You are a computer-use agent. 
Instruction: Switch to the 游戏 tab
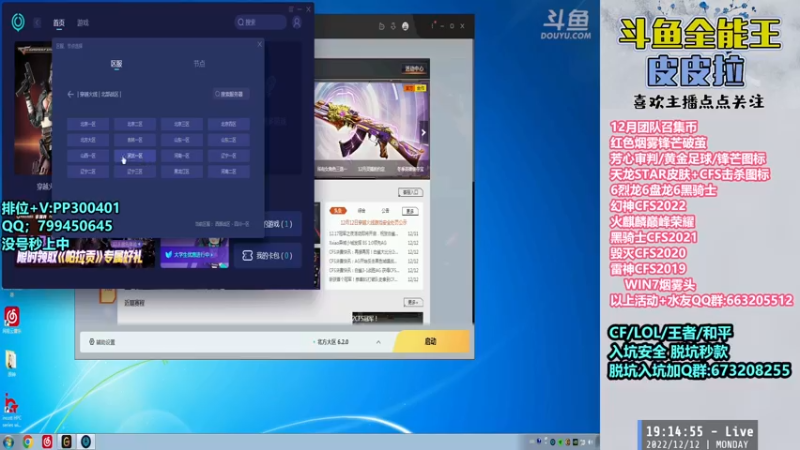(83, 23)
